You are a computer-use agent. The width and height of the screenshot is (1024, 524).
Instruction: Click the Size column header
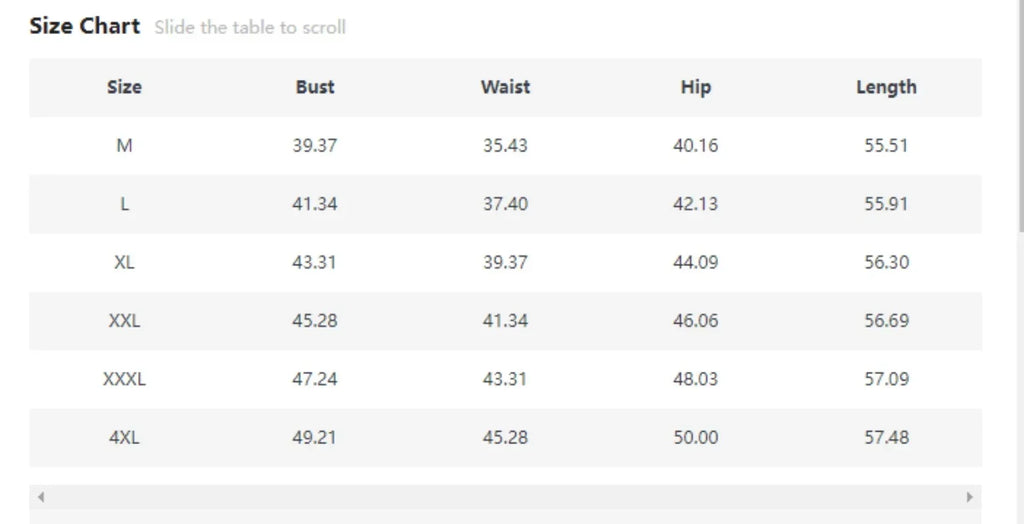tap(124, 87)
